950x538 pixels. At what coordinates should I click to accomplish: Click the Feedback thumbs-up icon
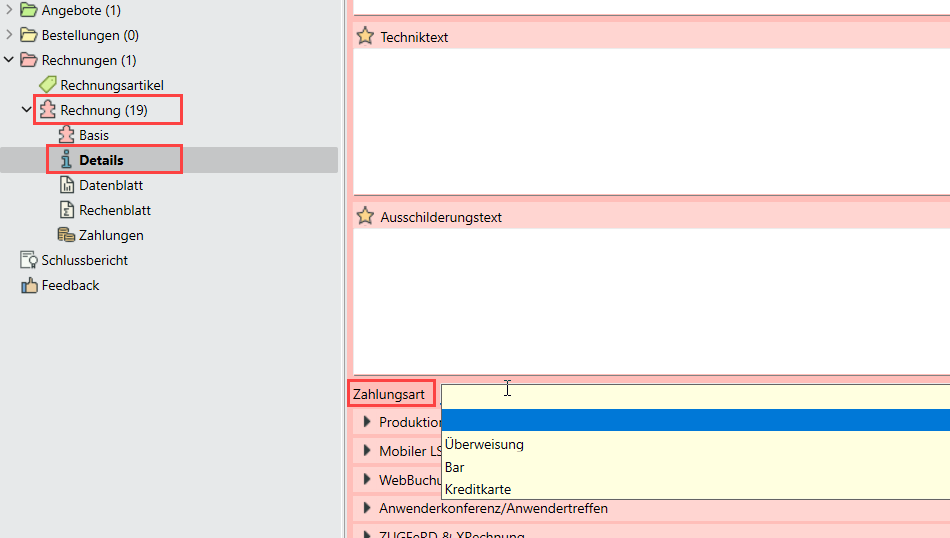click(x=28, y=285)
